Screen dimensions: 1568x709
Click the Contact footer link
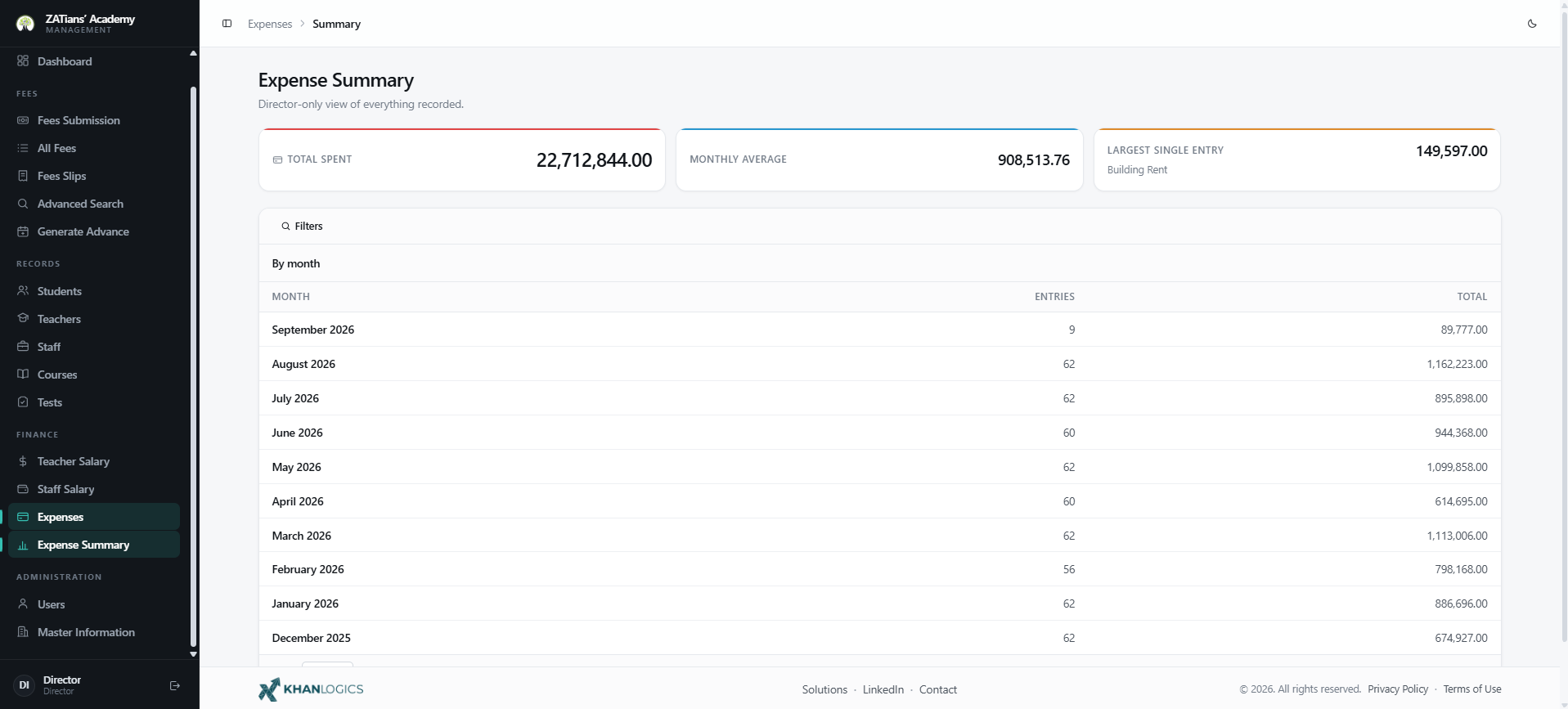click(x=938, y=689)
